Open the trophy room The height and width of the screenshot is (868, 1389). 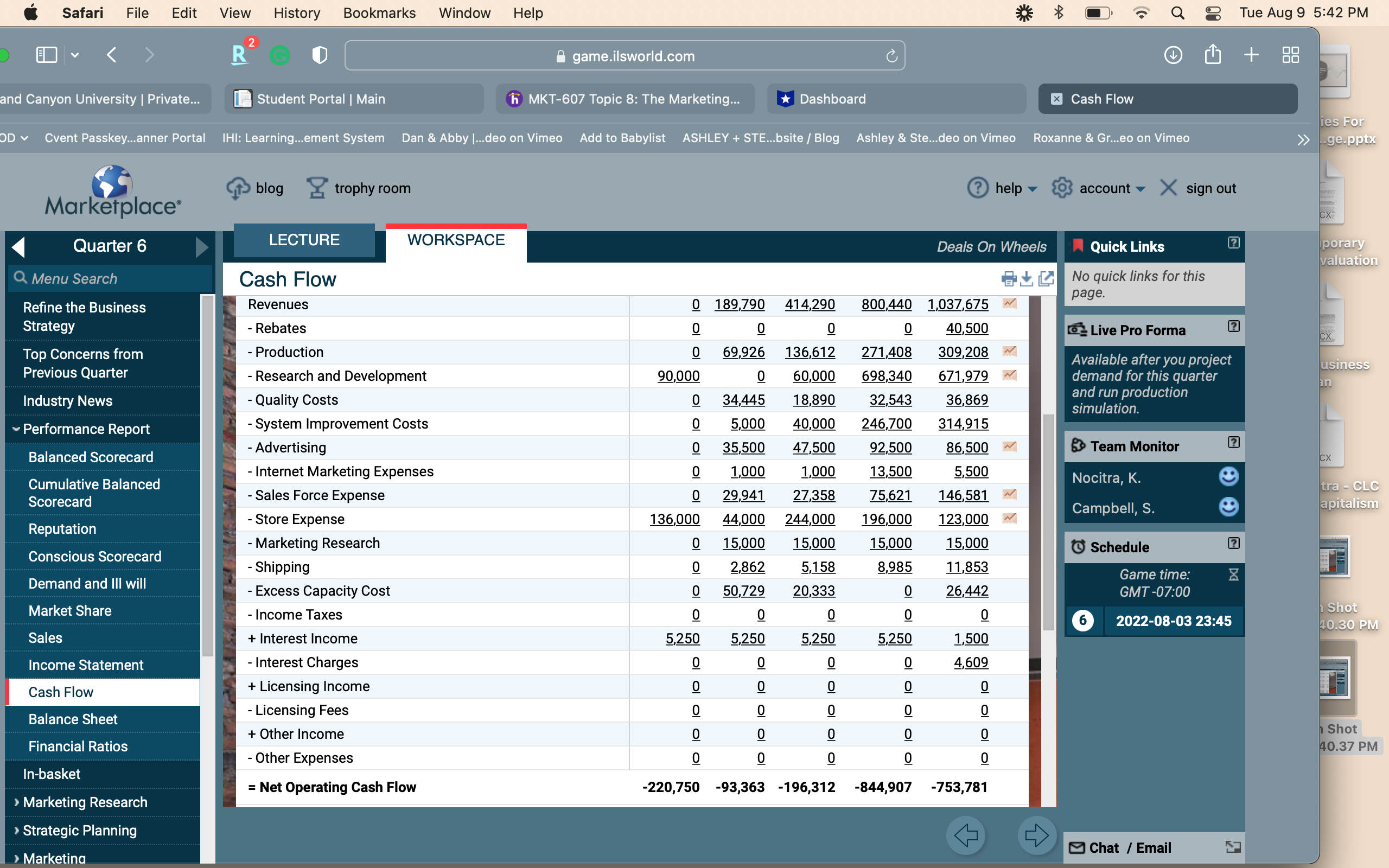tap(359, 188)
